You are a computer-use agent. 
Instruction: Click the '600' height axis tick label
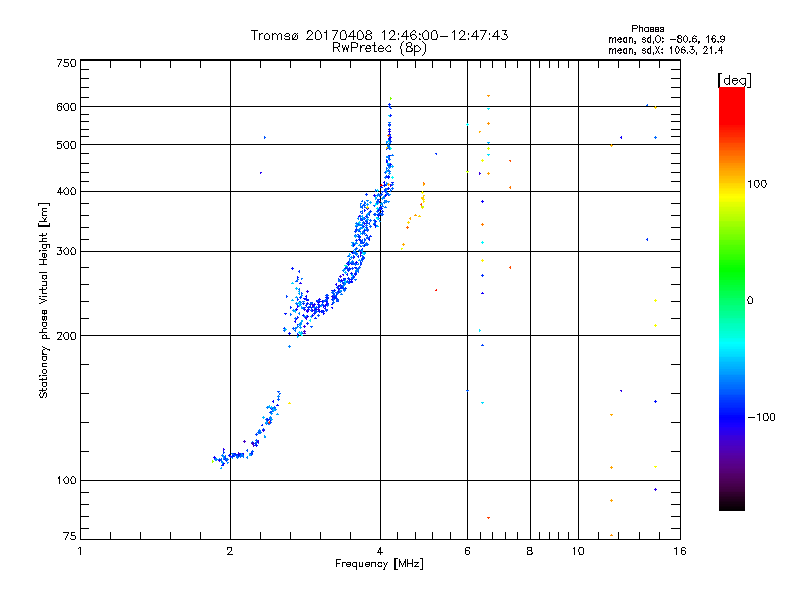(66, 107)
